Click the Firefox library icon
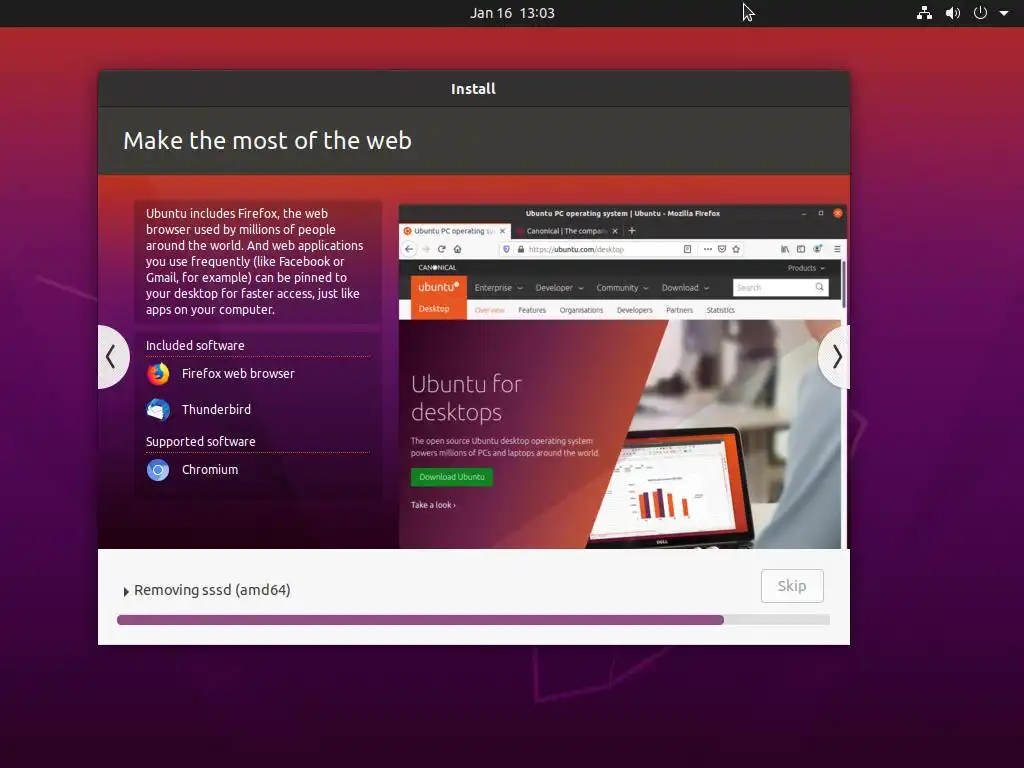Screen dimensions: 1024x768 click(x=785, y=249)
